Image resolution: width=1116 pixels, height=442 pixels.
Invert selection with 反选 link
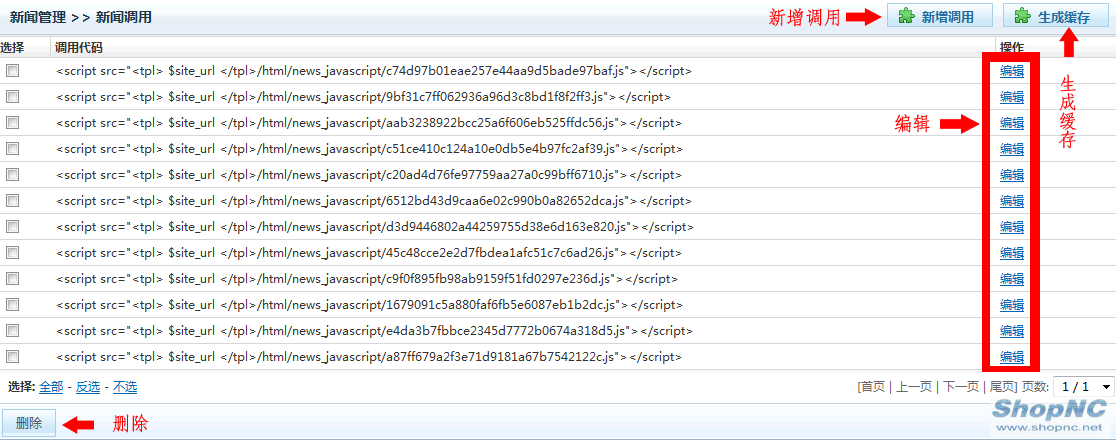(x=88, y=386)
